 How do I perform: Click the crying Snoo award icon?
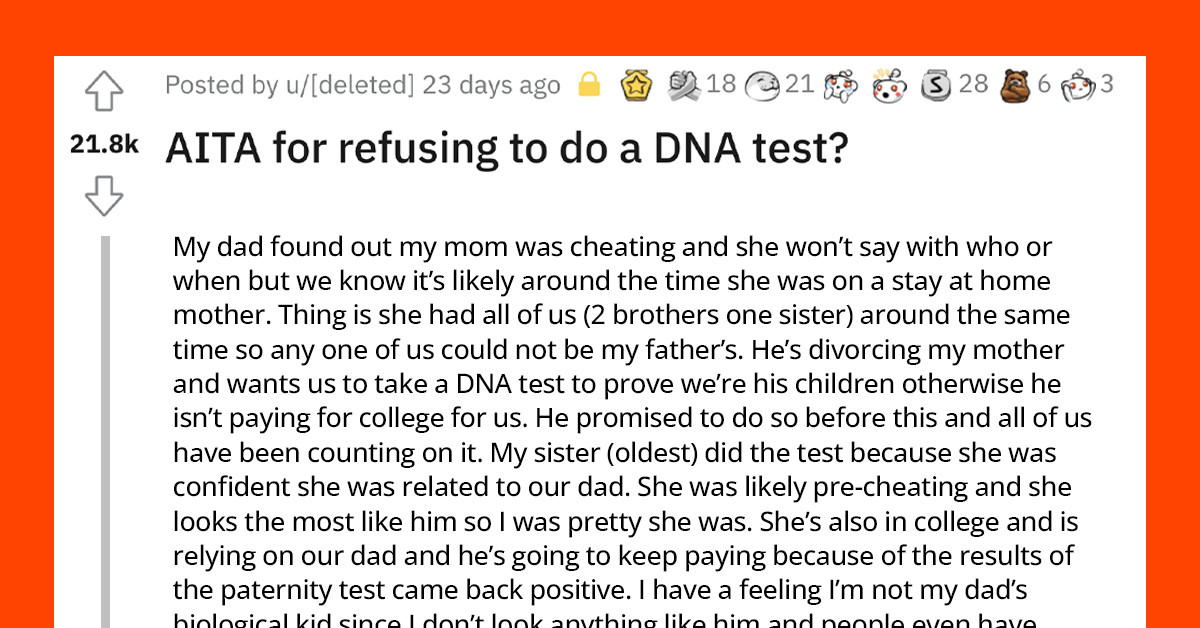(x=838, y=85)
